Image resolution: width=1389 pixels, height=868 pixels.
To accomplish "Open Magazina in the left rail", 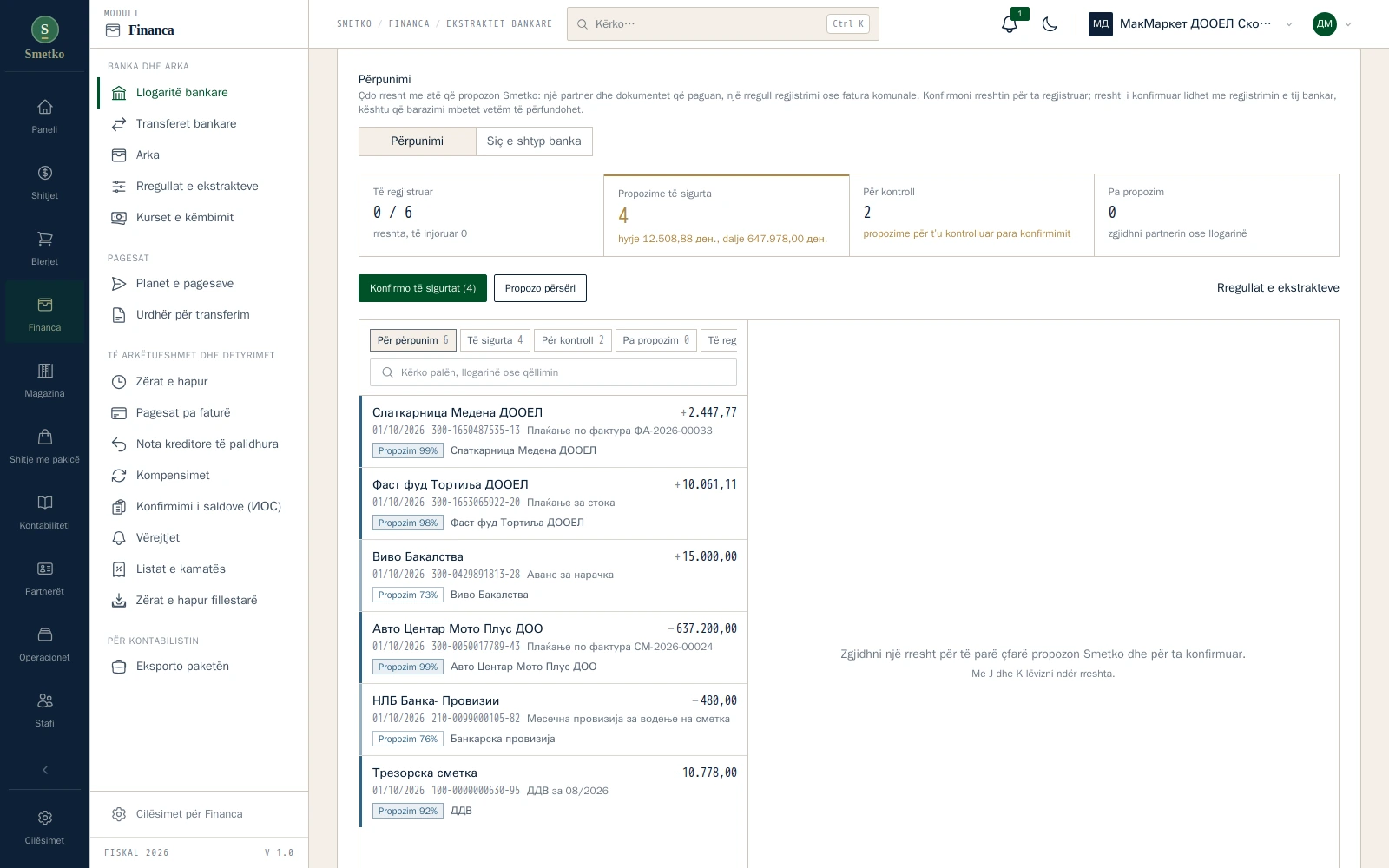I will [x=44, y=379].
